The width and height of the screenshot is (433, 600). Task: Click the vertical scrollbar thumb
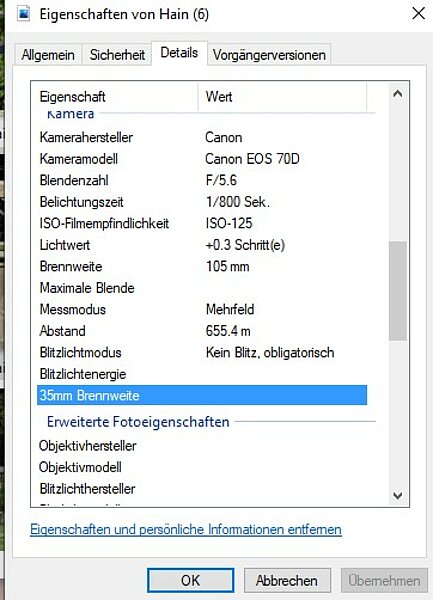pos(398,290)
